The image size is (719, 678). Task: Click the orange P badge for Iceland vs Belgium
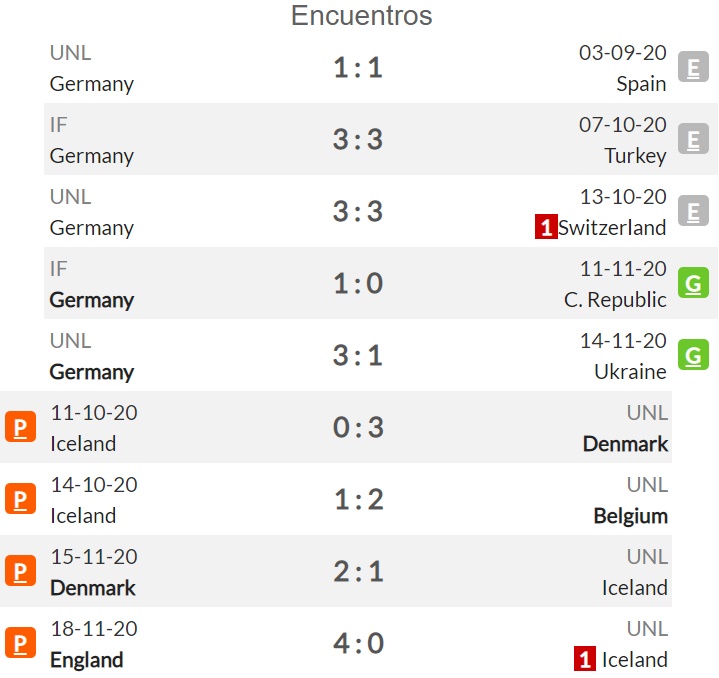point(21,499)
